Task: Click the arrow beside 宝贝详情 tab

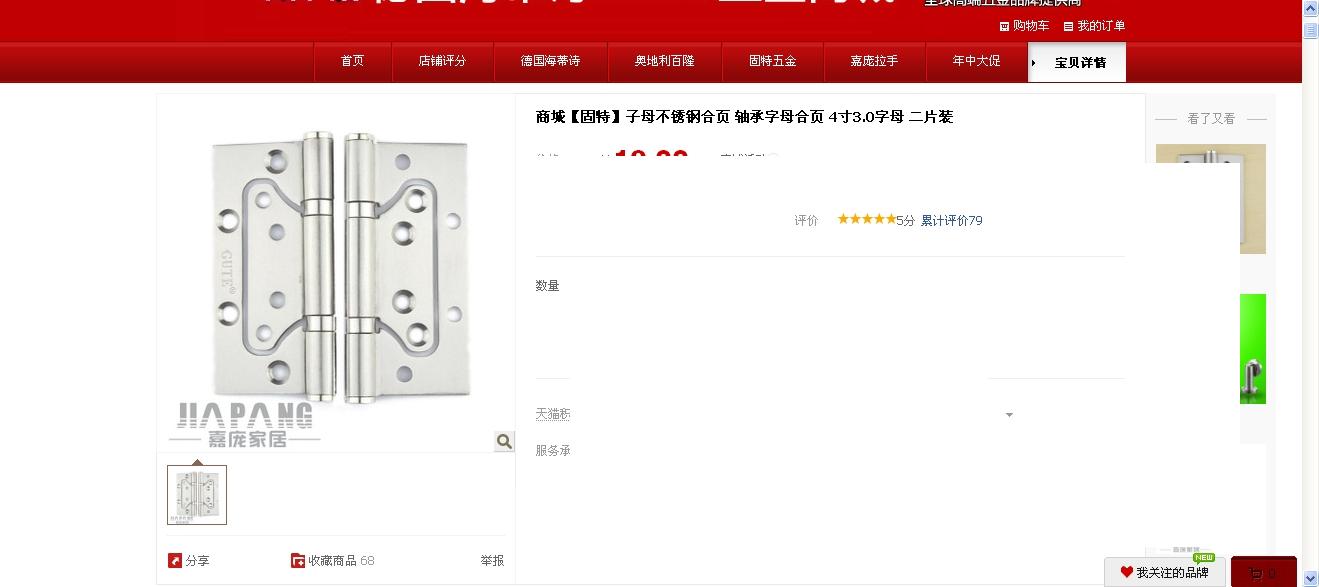Action: pos(1034,62)
